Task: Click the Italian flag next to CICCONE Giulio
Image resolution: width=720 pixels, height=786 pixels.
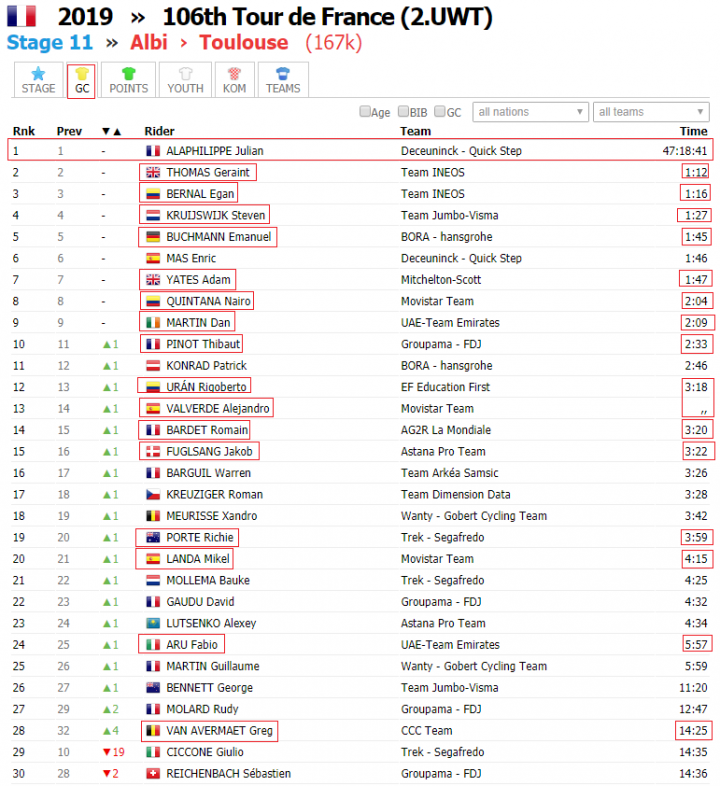Action: pyautogui.click(x=153, y=752)
